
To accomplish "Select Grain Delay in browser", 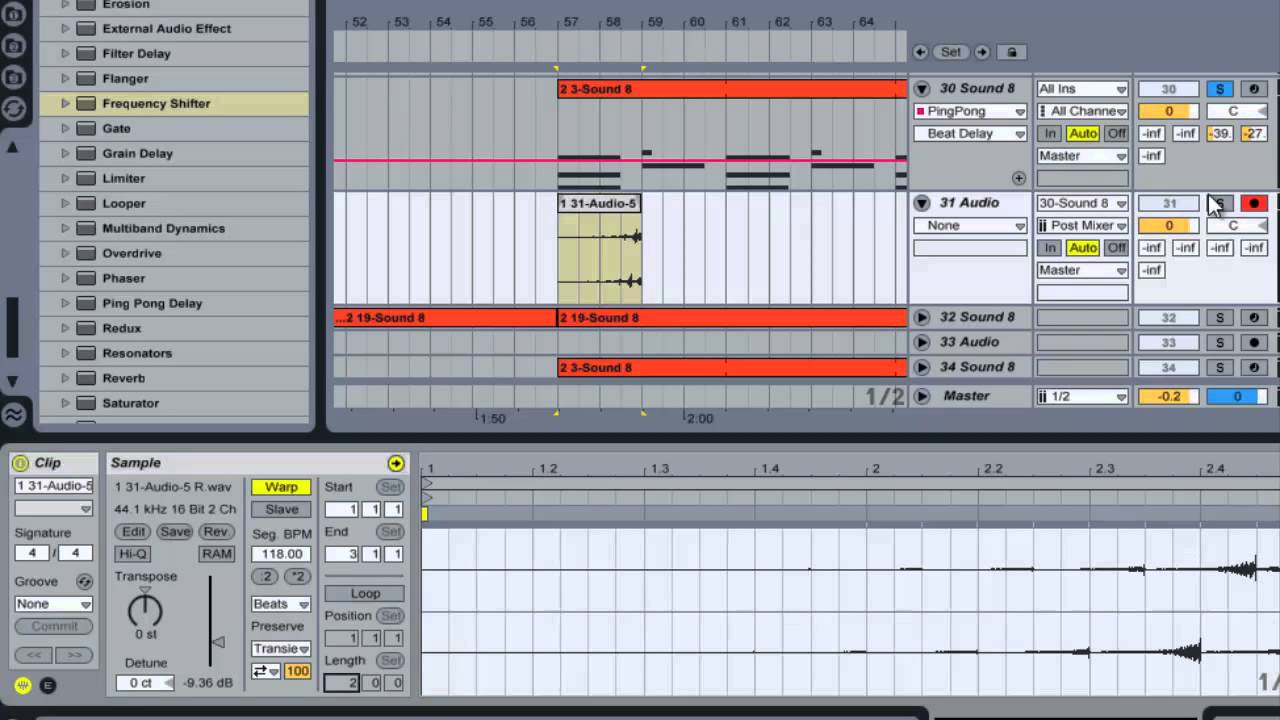I will click(137, 153).
